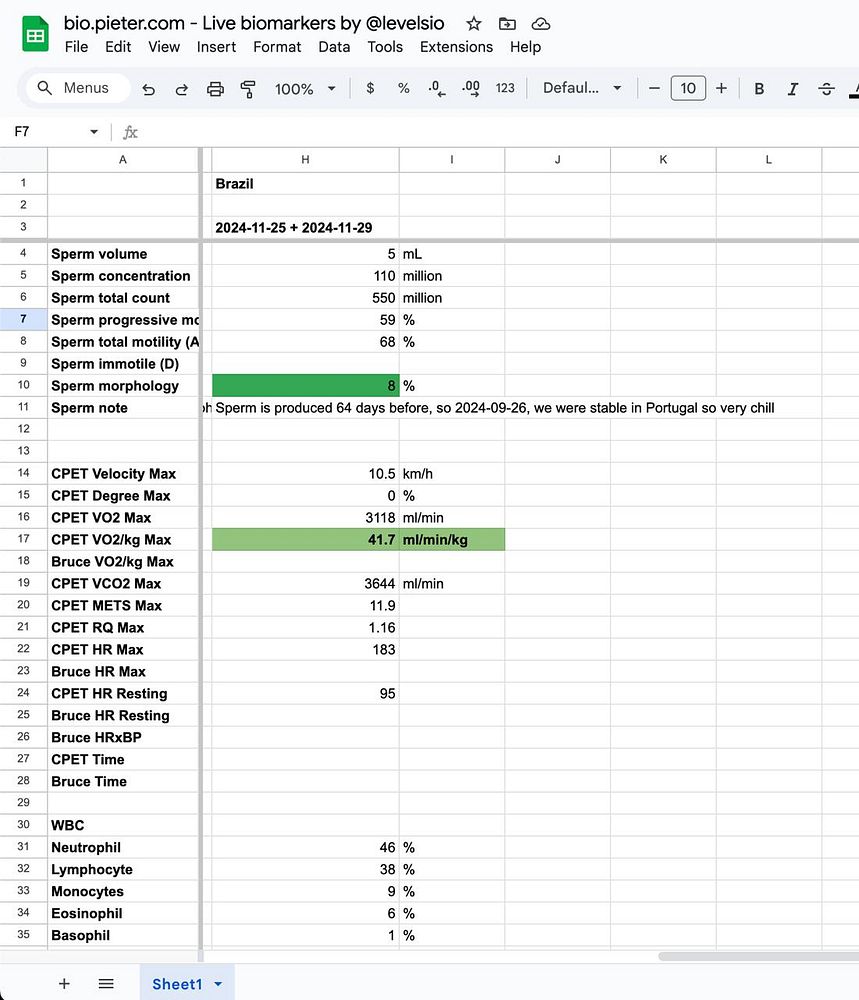Add a new sheet
This screenshot has height=1000, width=859.
coord(64,983)
